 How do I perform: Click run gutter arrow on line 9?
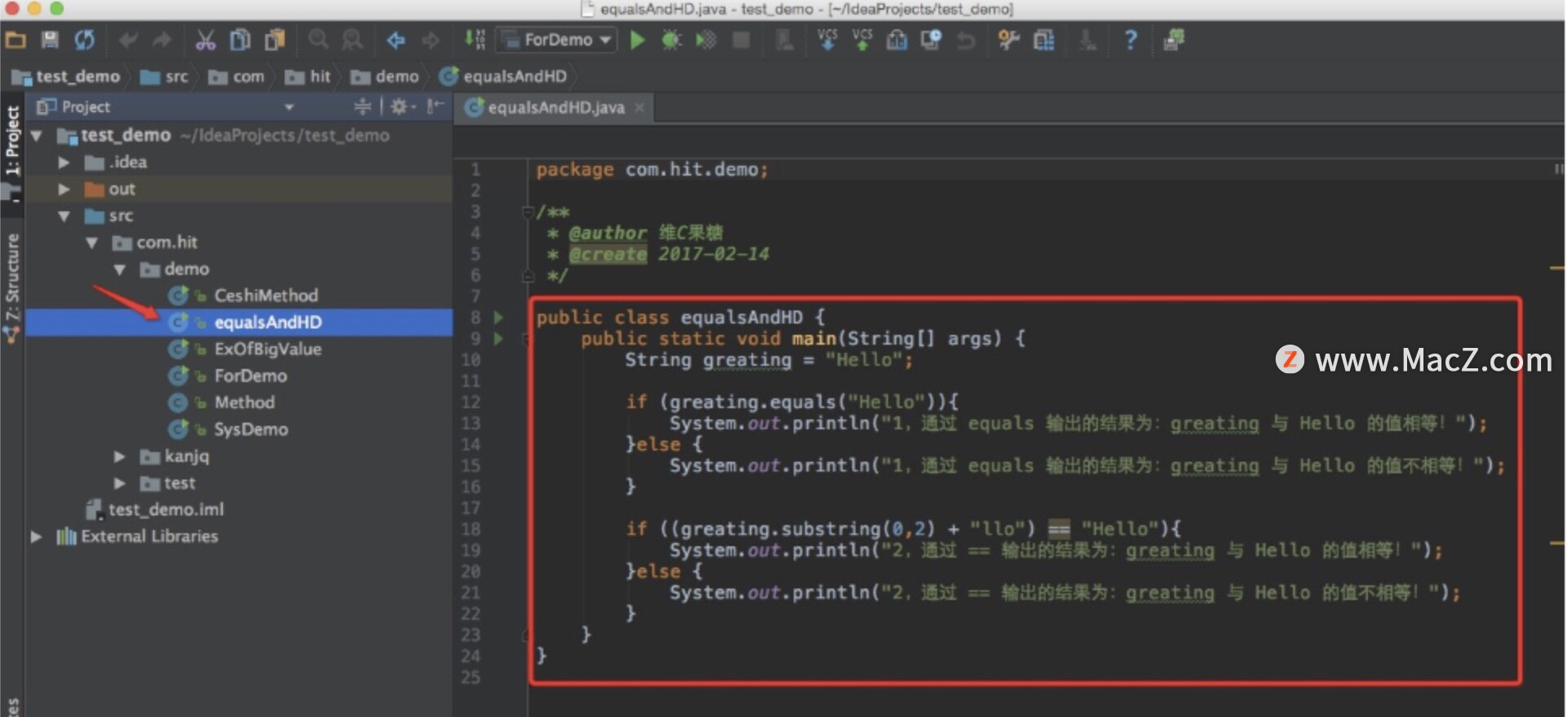click(x=498, y=339)
